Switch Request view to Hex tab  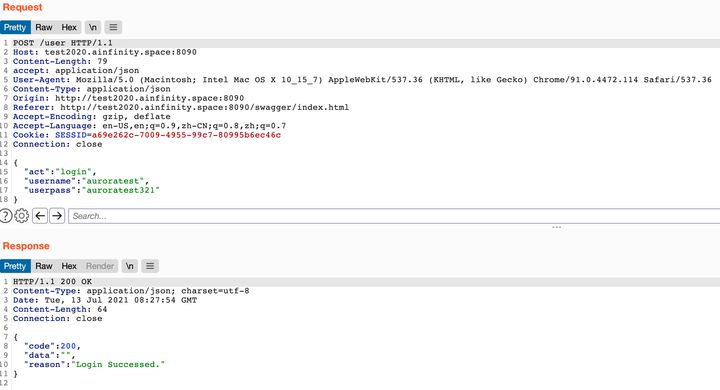69,27
